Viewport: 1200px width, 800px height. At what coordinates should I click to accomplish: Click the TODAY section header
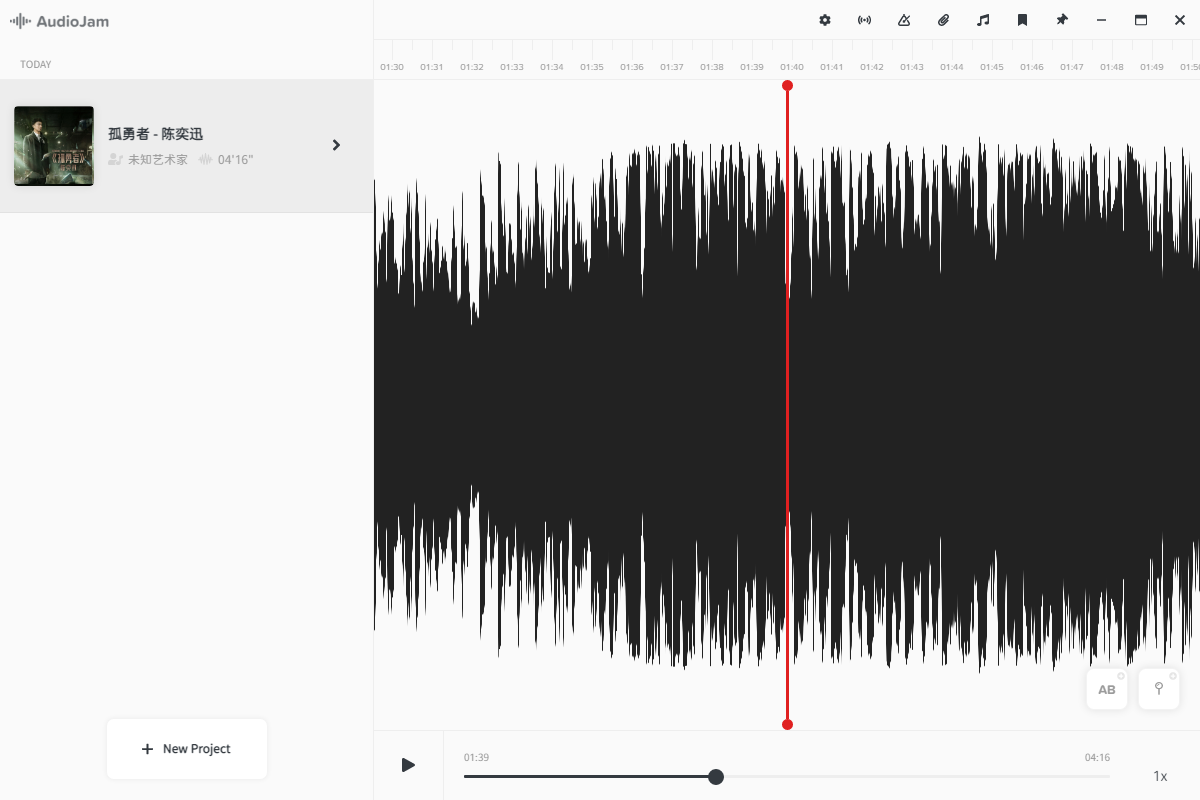point(36,64)
